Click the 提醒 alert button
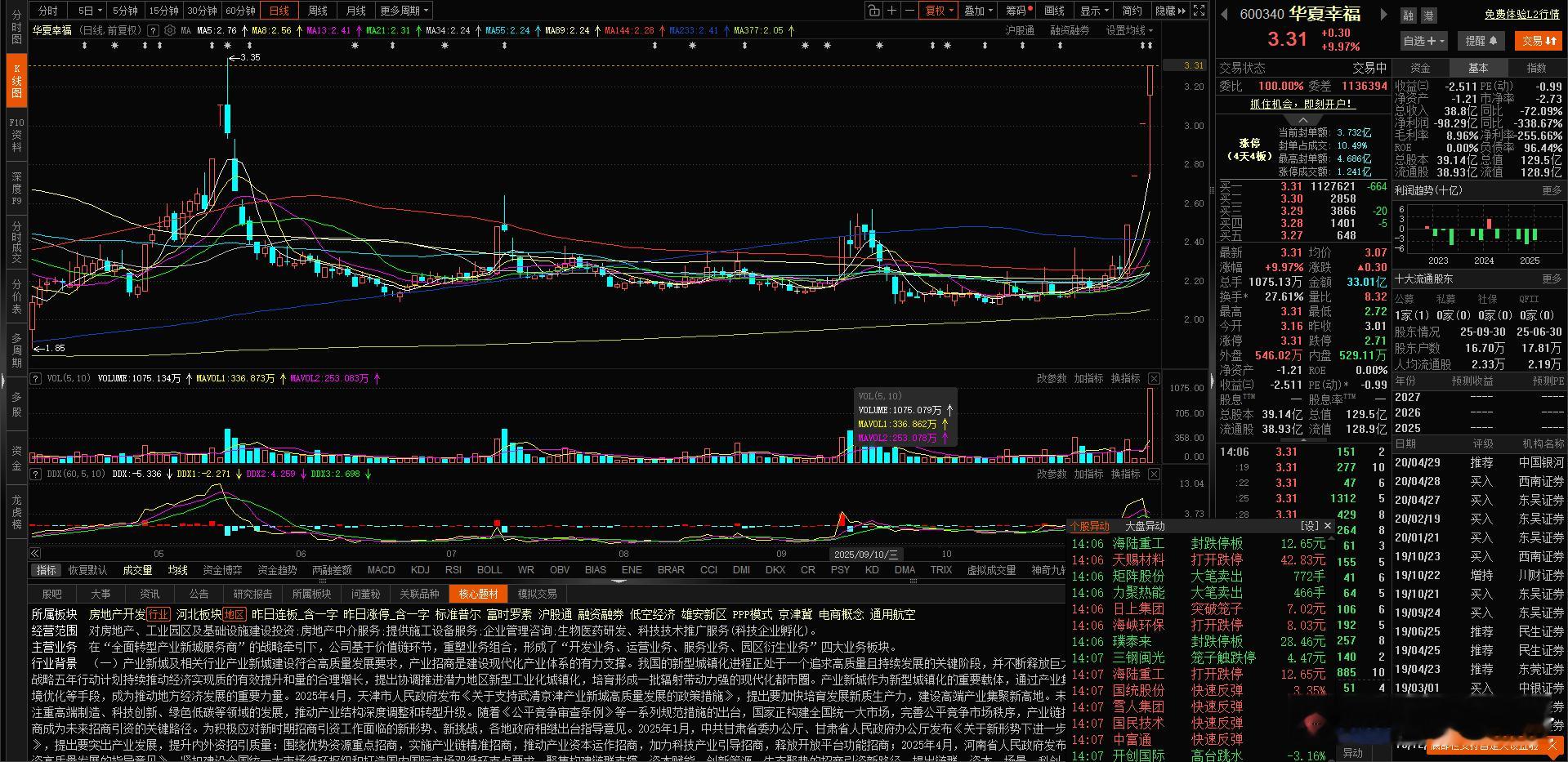This screenshot has height=762, width=1568. [1481, 41]
